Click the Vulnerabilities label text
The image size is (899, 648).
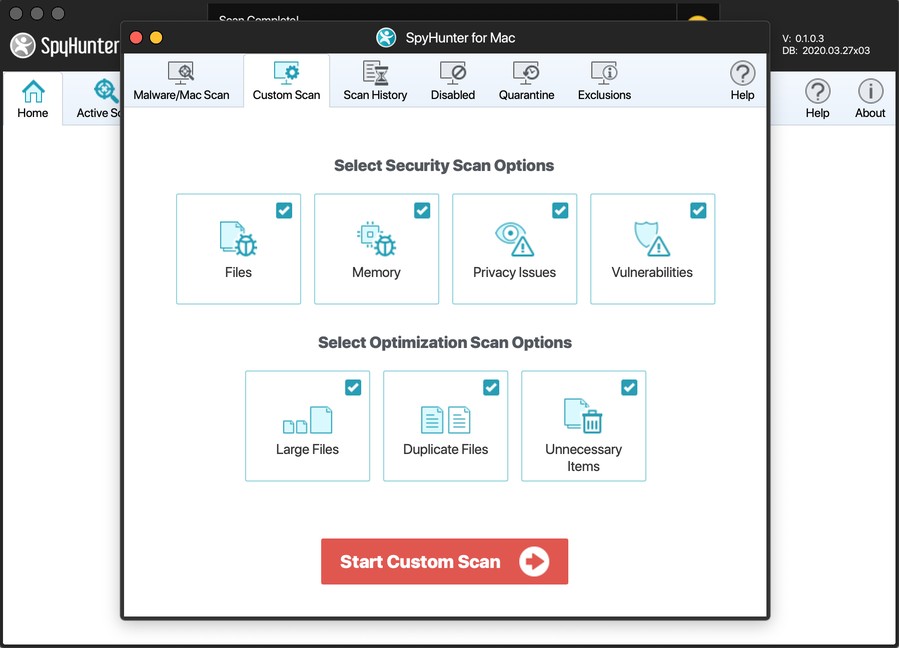[x=652, y=272]
